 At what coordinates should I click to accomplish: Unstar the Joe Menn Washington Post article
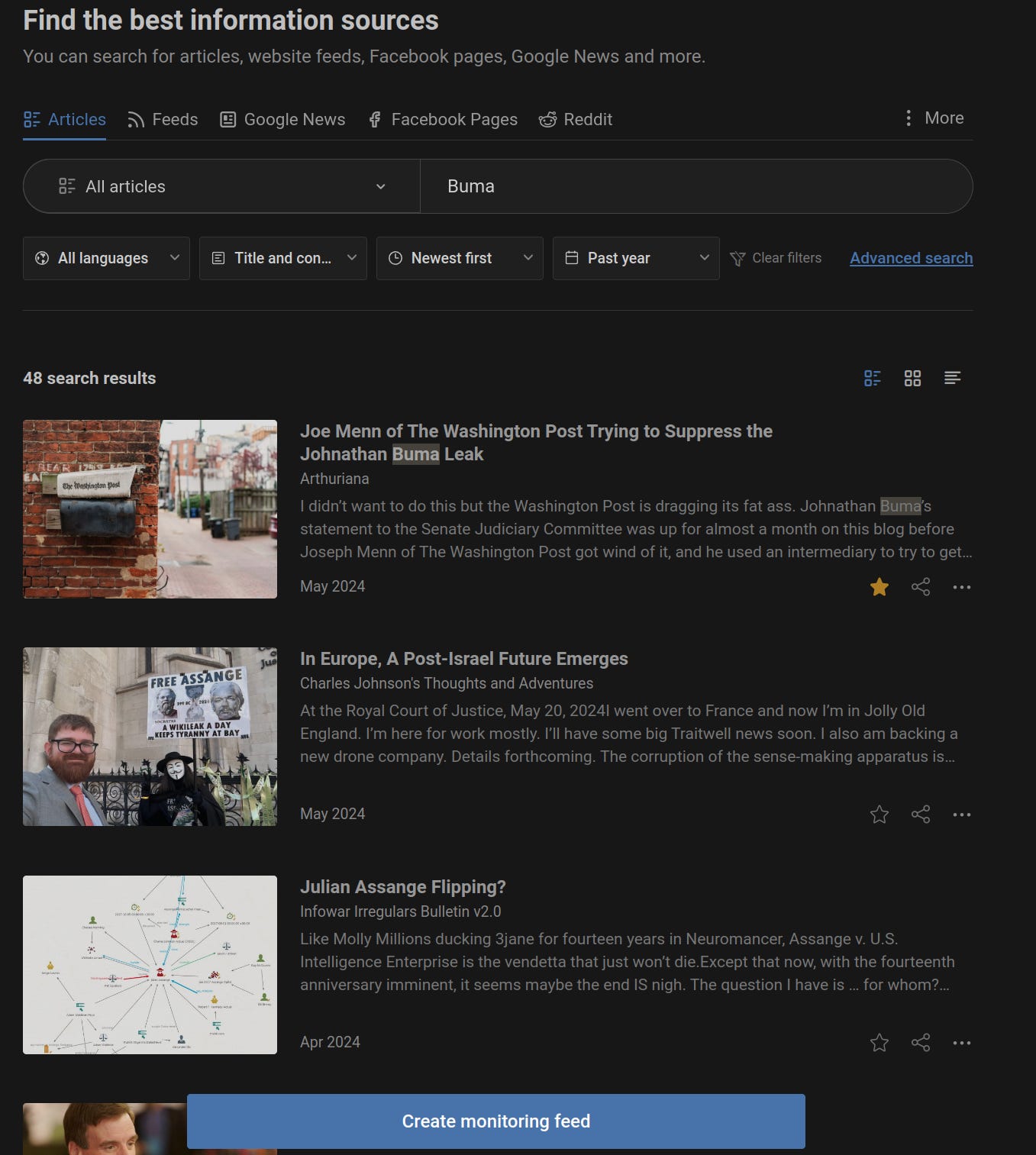tap(879, 587)
